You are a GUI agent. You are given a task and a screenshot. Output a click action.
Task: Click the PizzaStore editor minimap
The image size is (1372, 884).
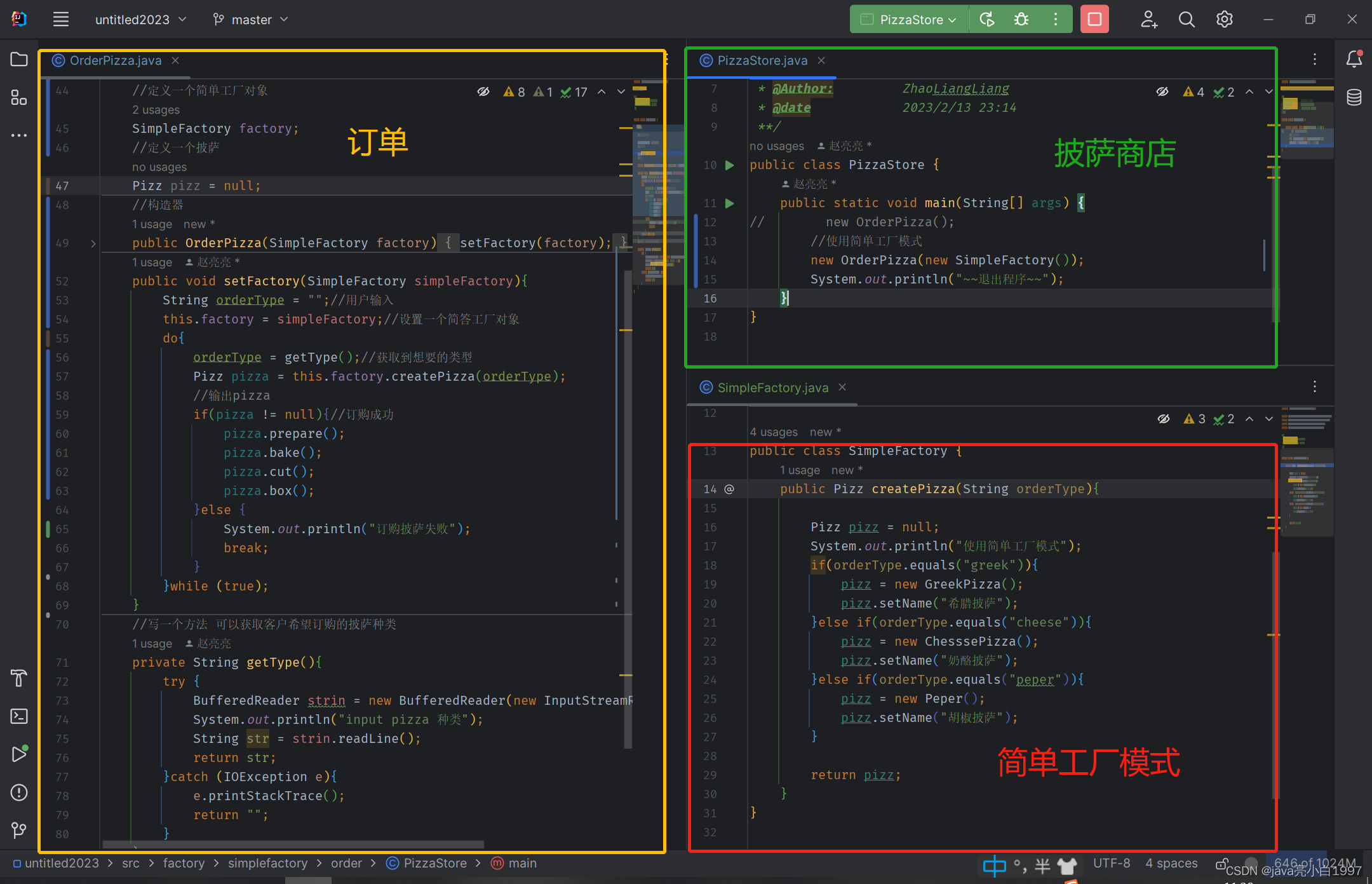[1307, 121]
